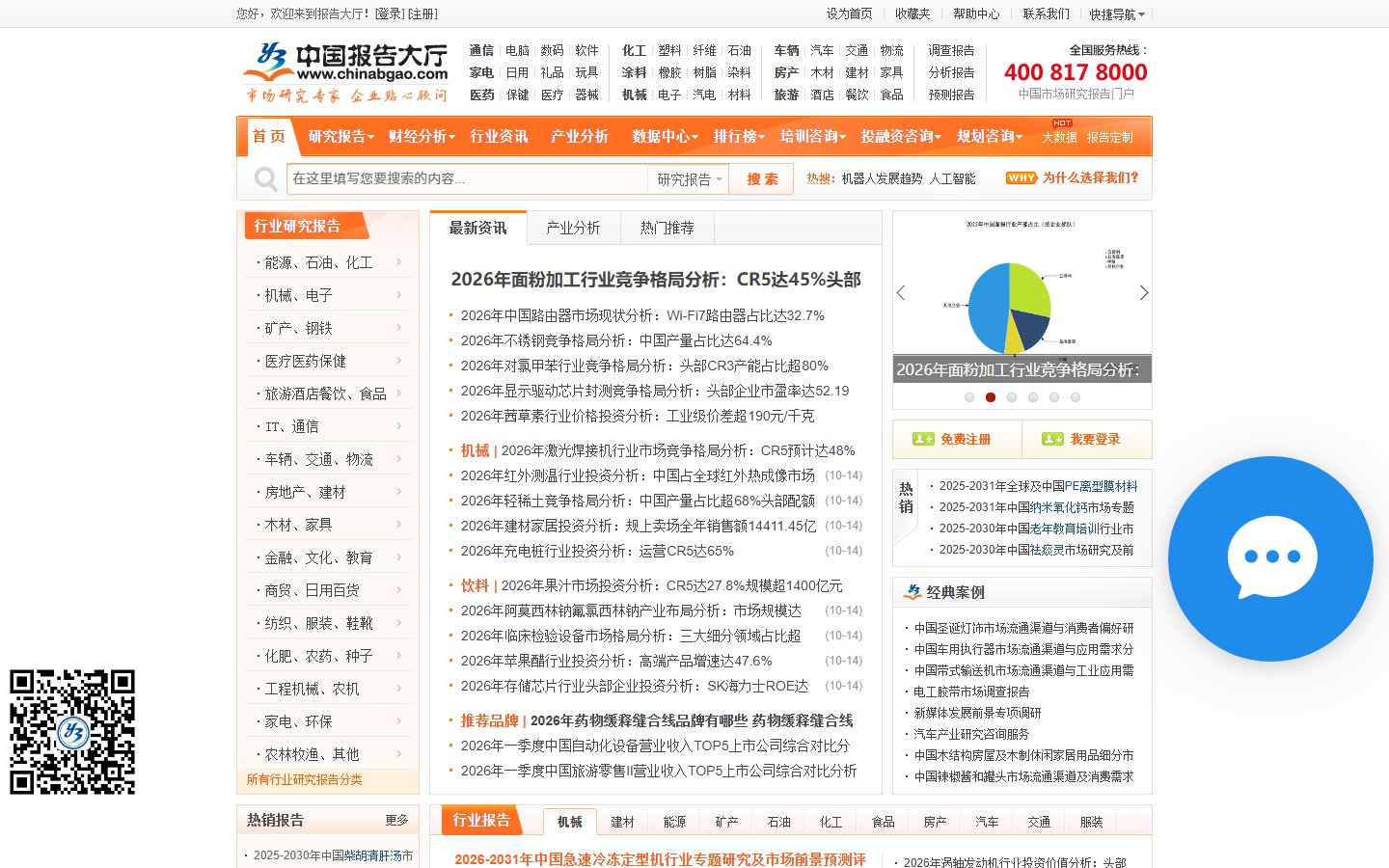Select 建材 industry report tab

click(x=622, y=822)
